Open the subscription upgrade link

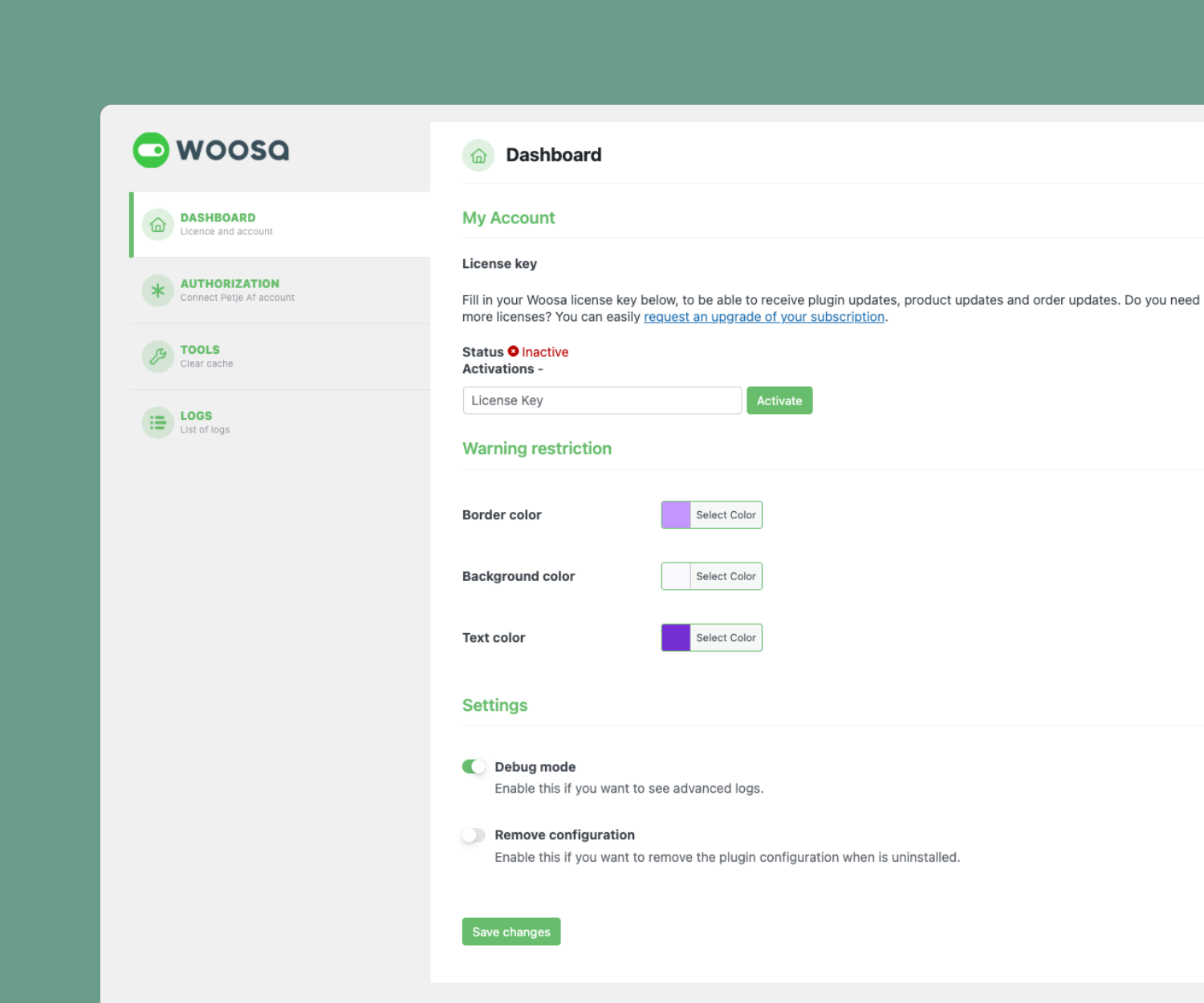pyautogui.click(x=763, y=317)
